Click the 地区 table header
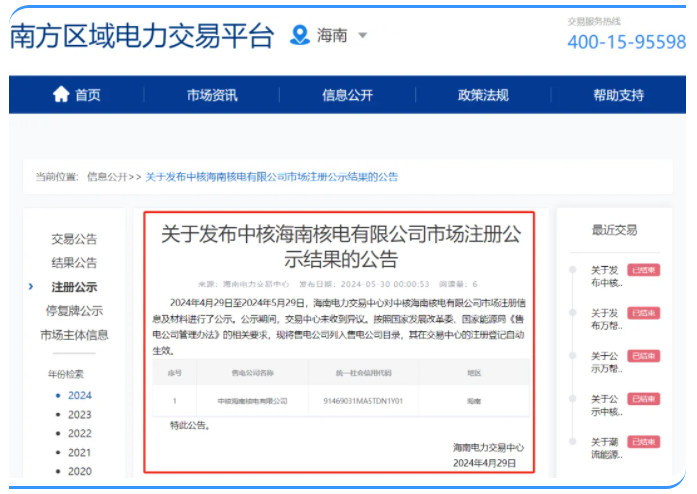697x494 pixels. point(474,373)
